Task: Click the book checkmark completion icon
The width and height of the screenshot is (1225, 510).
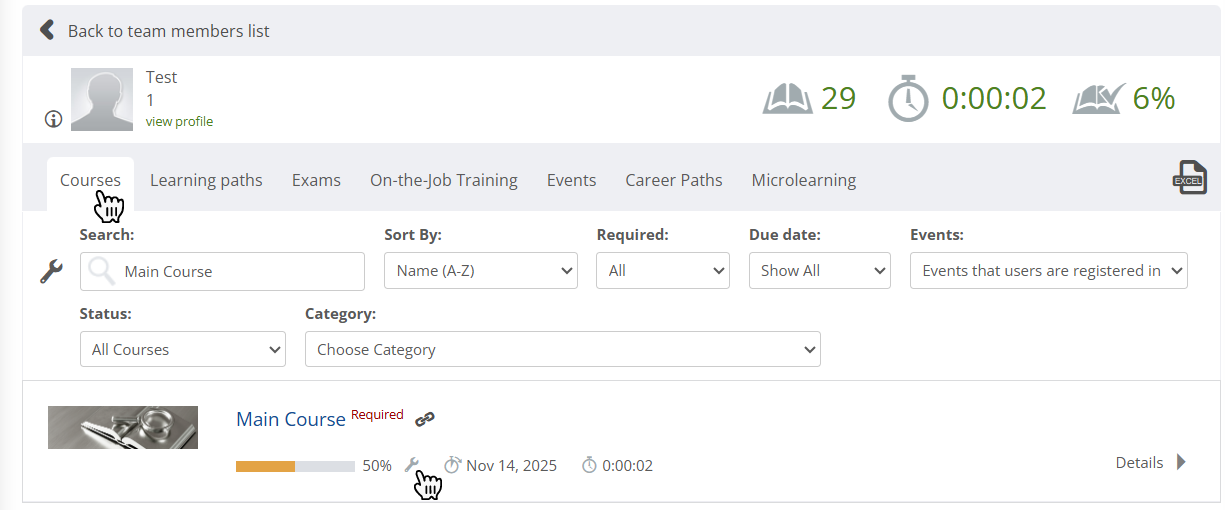Action: pos(1098,99)
